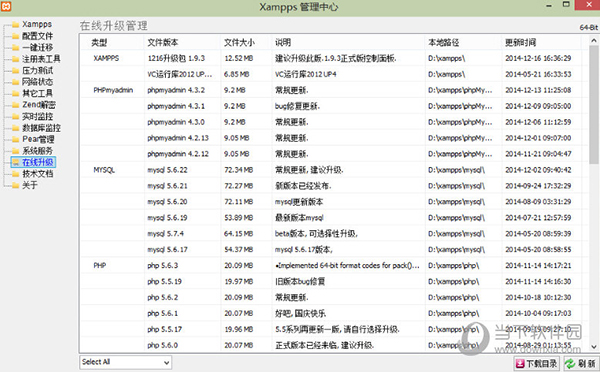Click the description 好吧, 国庆快乐.

point(300,313)
